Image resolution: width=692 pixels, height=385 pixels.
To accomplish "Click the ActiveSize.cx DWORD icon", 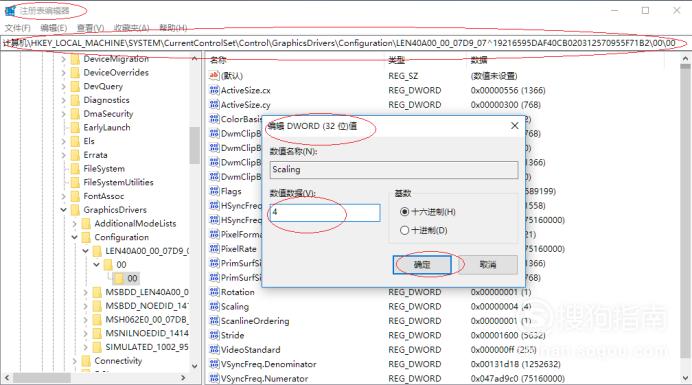I will point(214,90).
